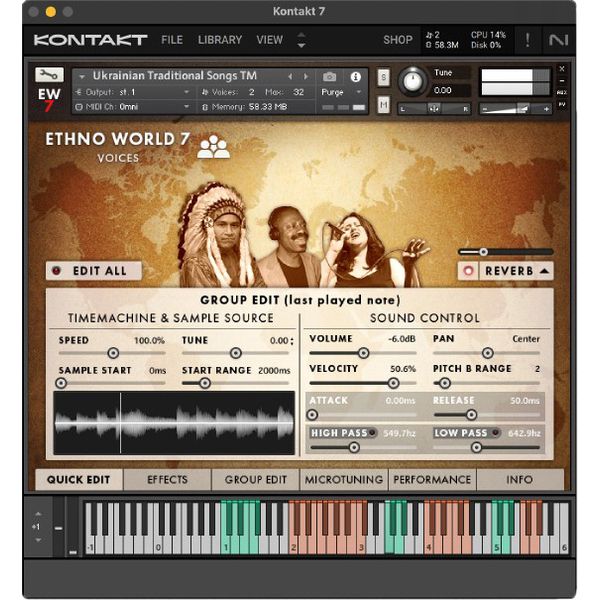600x600 pixels.
Task: Click the voices group icon beside Ethno World 7
Action: [x=213, y=147]
